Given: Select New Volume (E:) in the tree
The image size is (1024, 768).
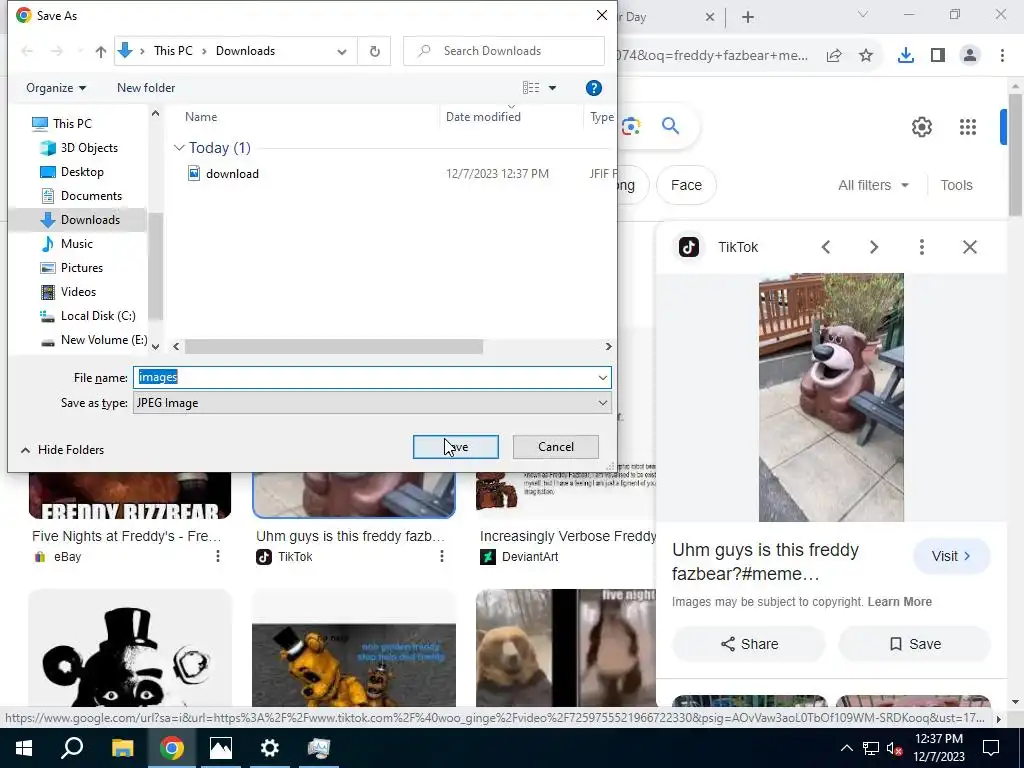Looking at the screenshot, I should tap(103, 340).
